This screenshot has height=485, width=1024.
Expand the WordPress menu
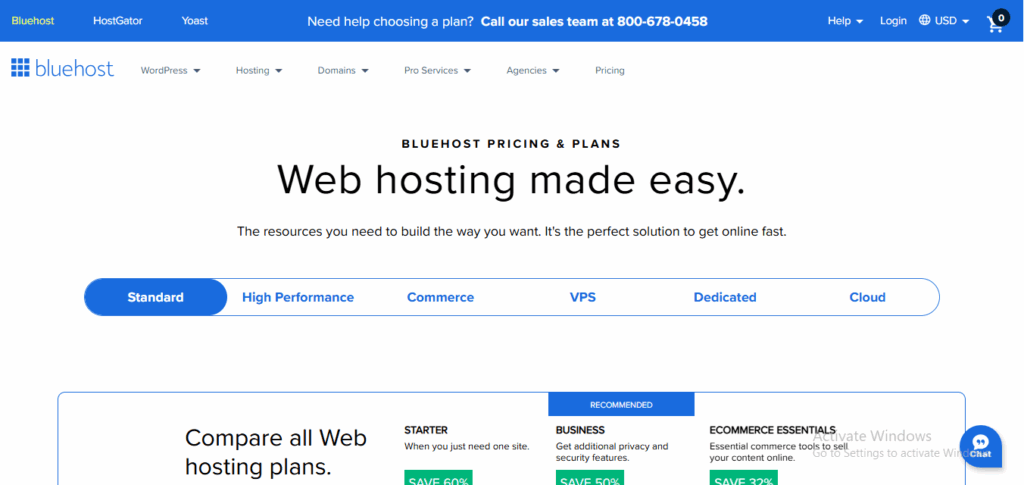tap(170, 70)
